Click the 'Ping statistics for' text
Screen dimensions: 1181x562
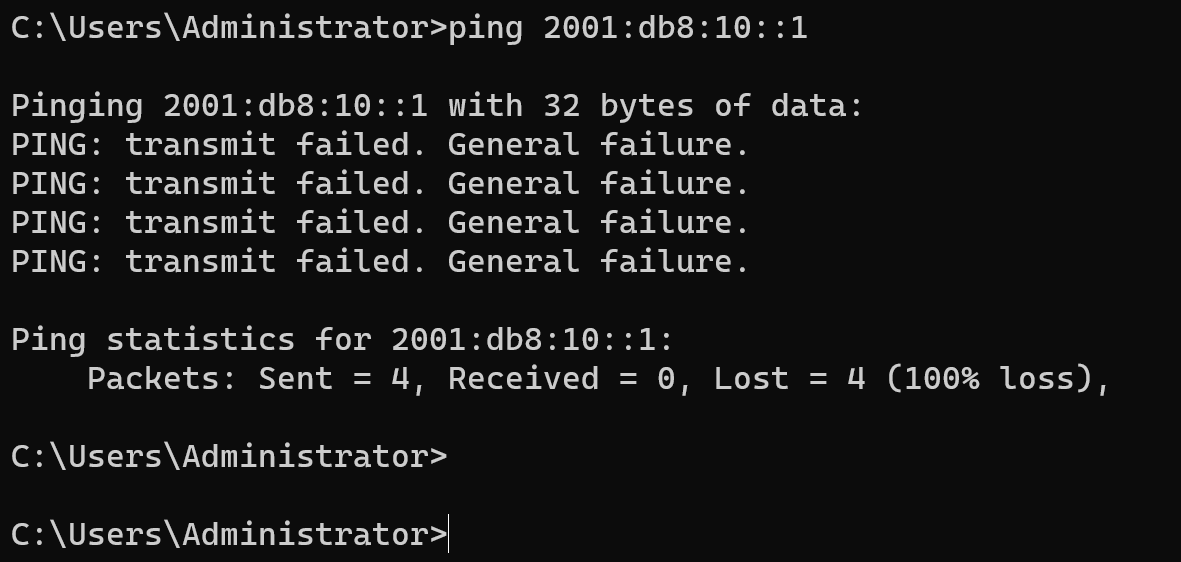coord(191,340)
